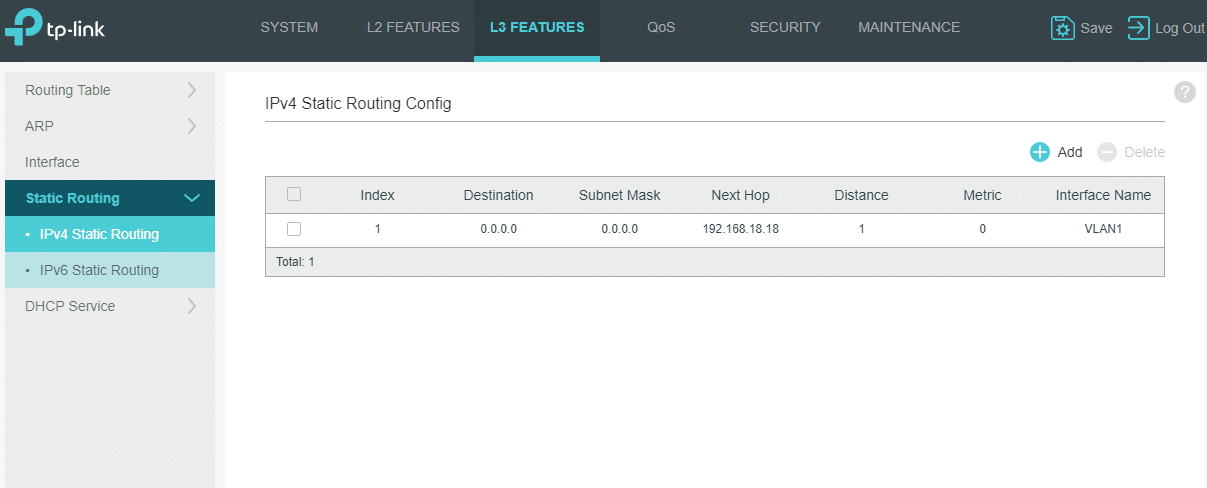Expand the DHCP Service chevron
This screenshot has height=488, width=1207.
(192, 306)
